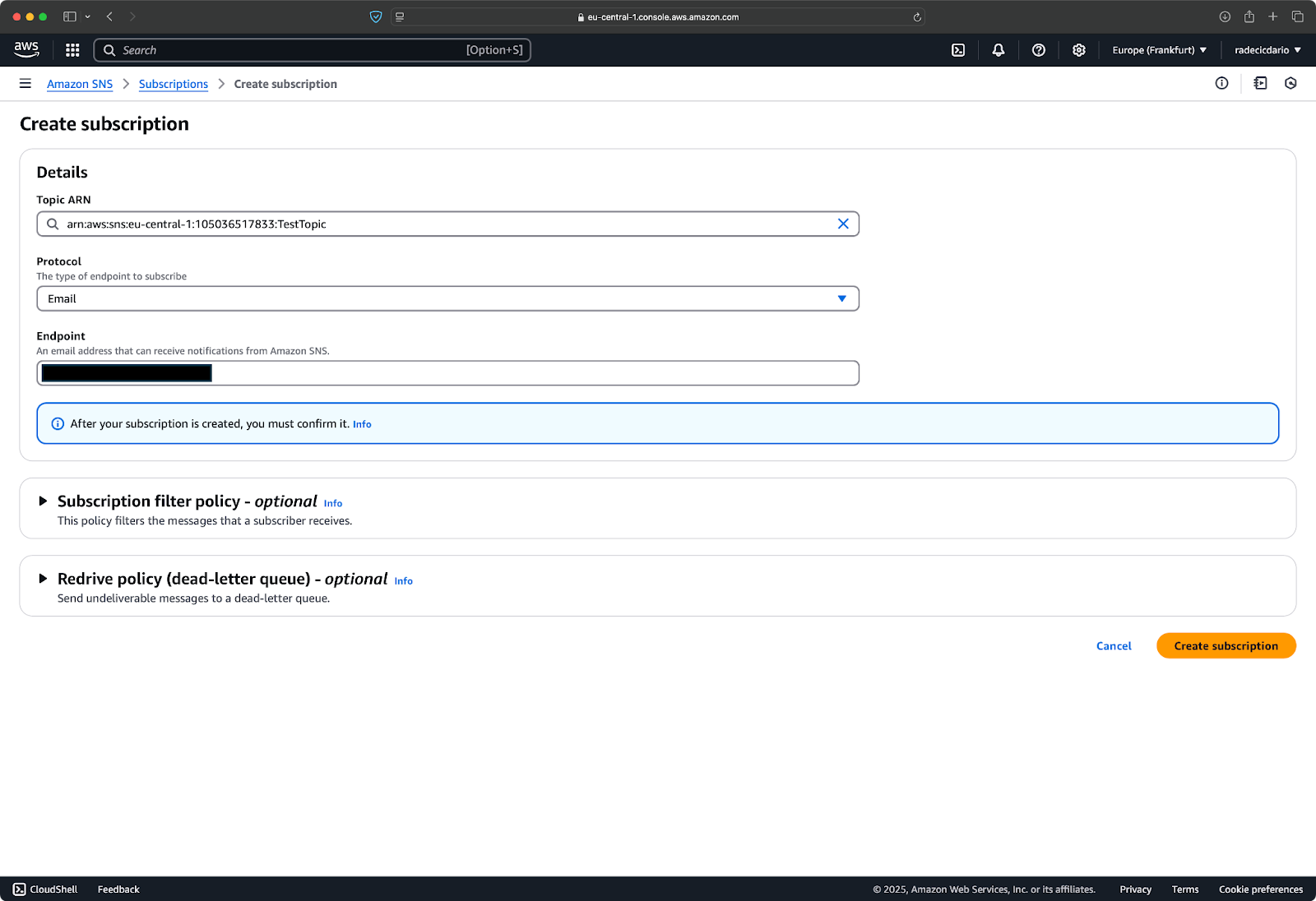1316x901 pixels.
Task: Show Safari tab overview icon
Action: (x=1297, y=16)
